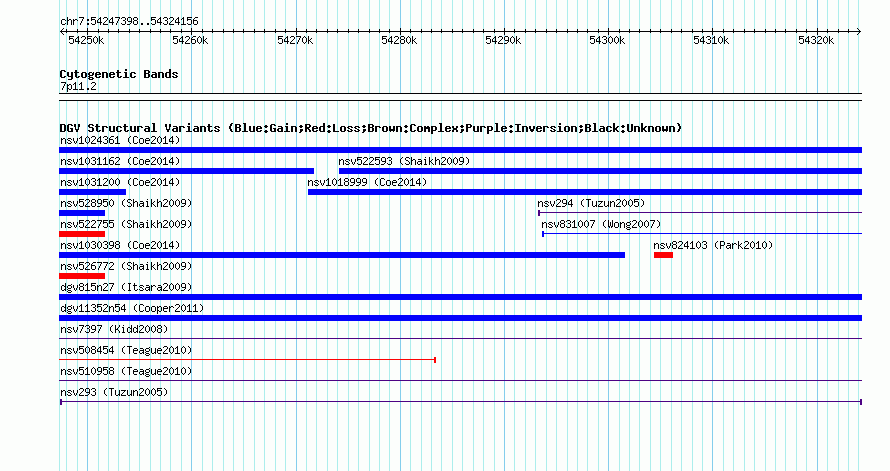Image resolution: width=890 pixels, height=471 pixels.
Task: Click the 54300k ruler tick label
Action: coord(607,40)
